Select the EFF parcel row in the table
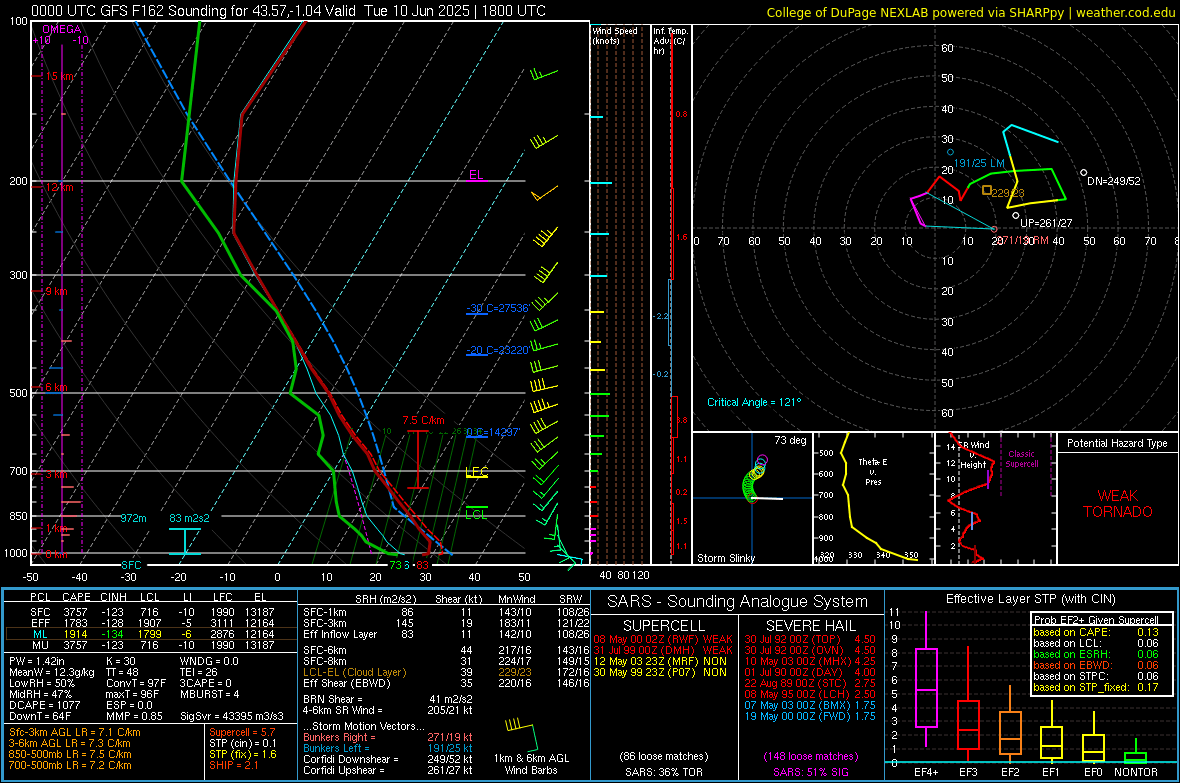The image size is (1180, 783). [151, 623]
